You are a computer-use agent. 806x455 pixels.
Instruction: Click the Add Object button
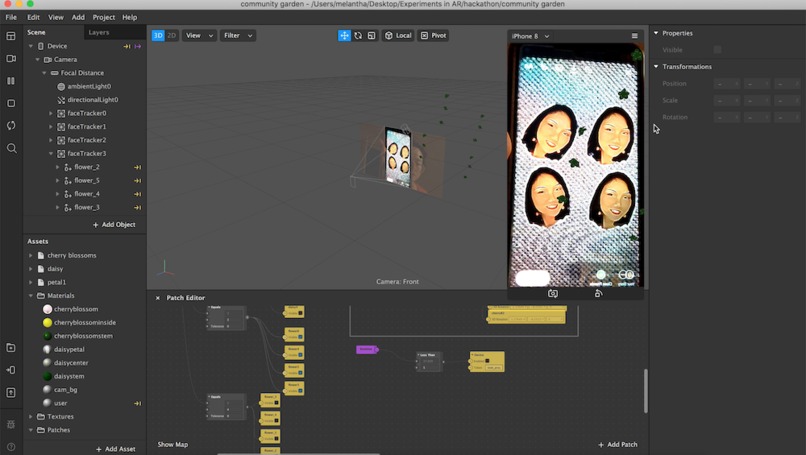[114, 225]
